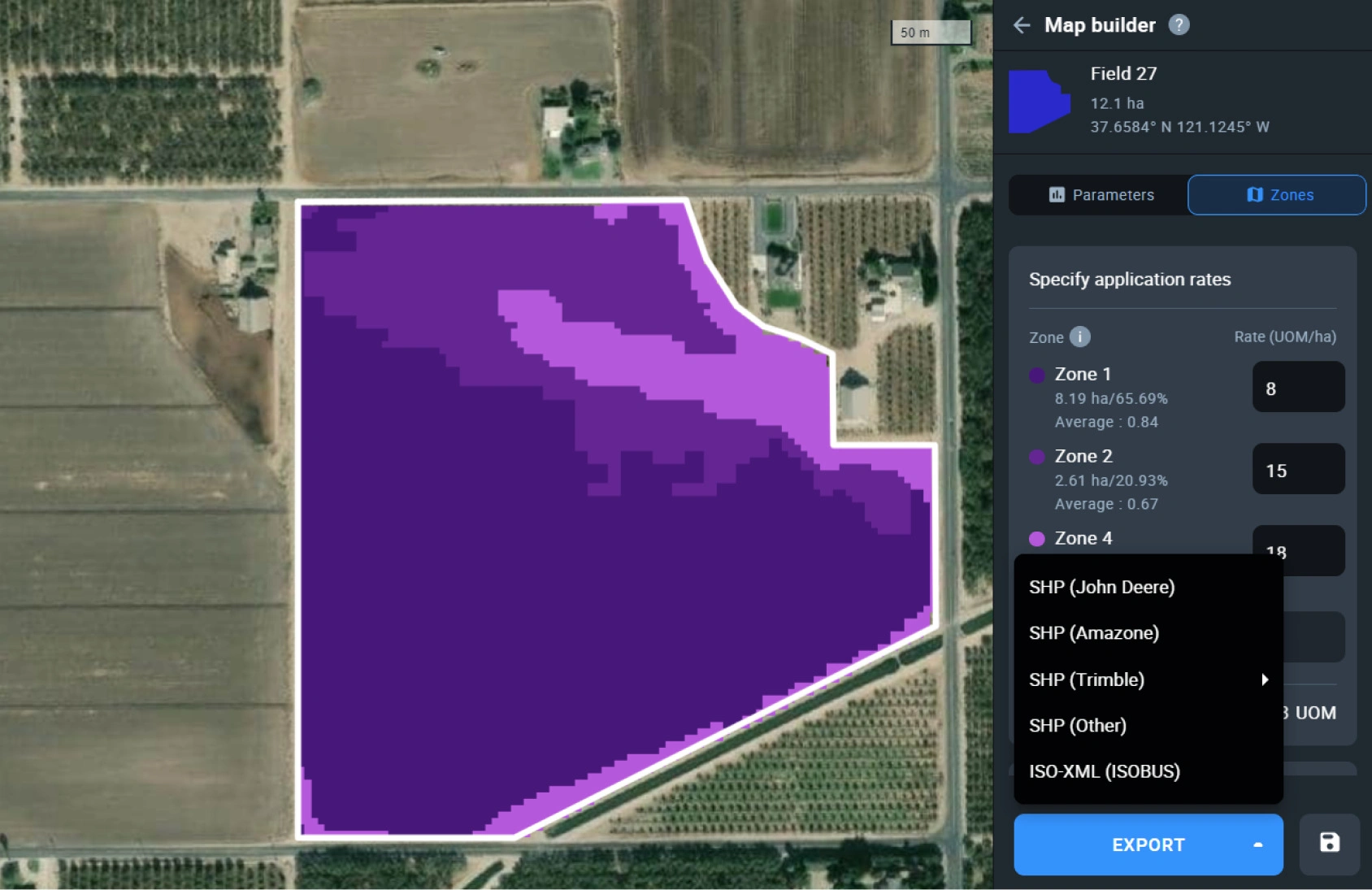Select SHP (Other) export option
This screenshot has width=1372, height=890.
(x=1077, y=726)
